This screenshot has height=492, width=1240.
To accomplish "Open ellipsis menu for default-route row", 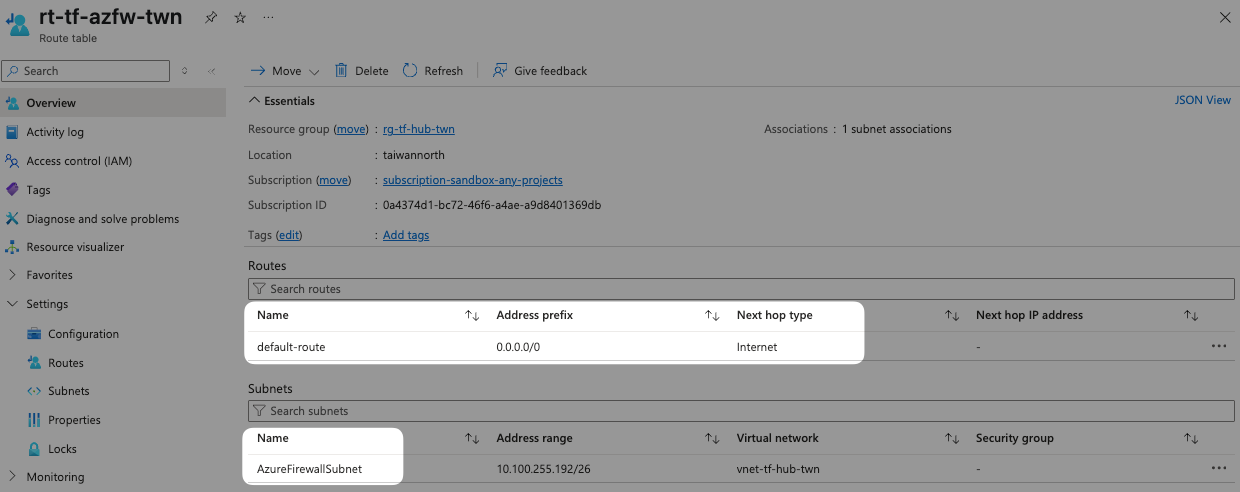I will click(1218, 346).
